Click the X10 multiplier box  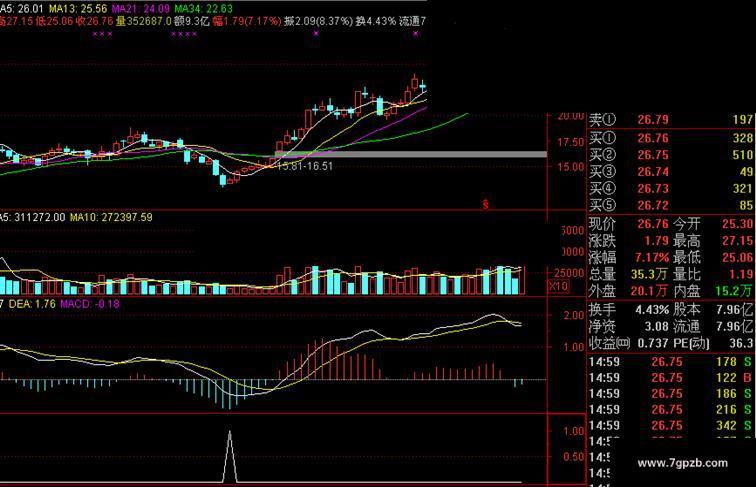558,286
